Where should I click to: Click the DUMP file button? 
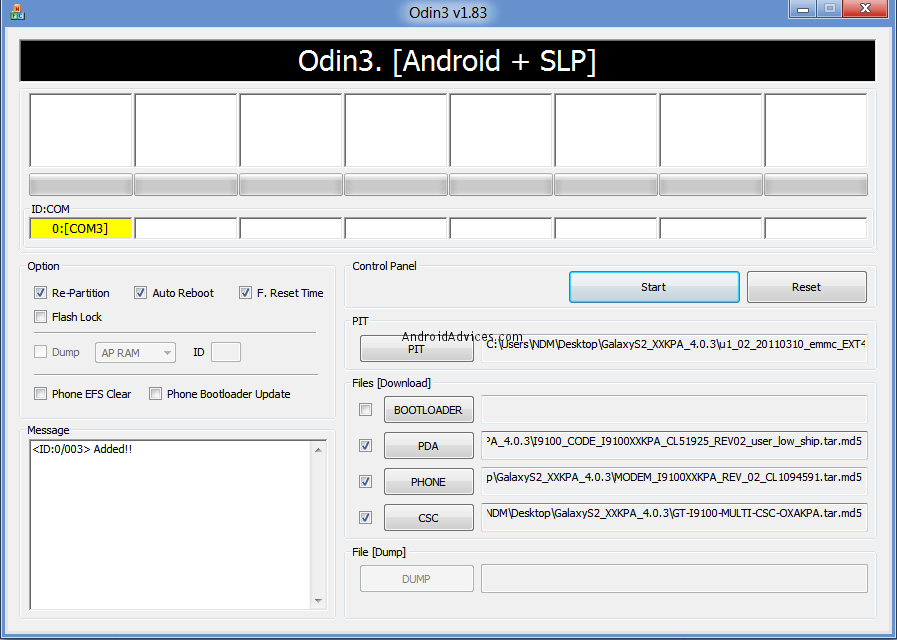pos(416,579)
